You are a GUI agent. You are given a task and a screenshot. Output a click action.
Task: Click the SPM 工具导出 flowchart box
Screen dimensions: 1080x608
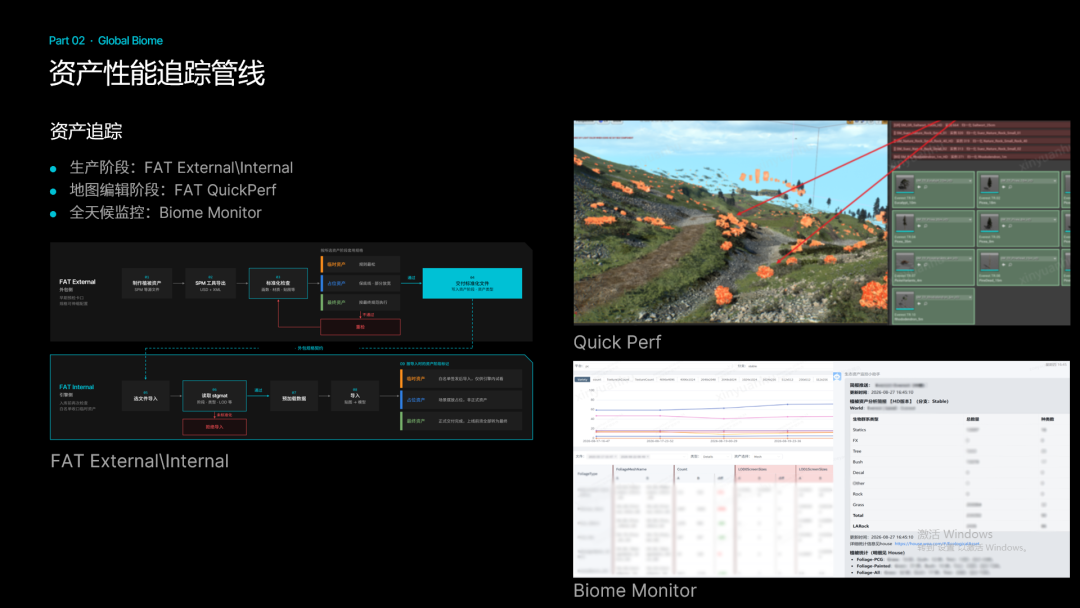tap(210, 283)
